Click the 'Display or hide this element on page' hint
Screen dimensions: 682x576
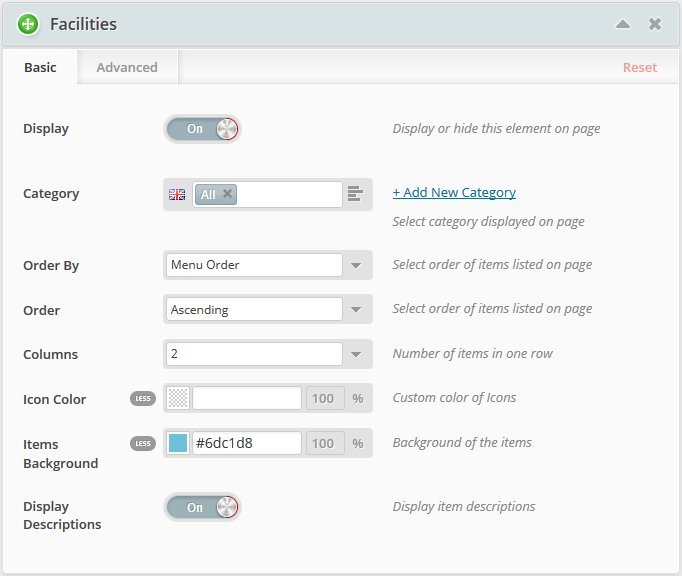click(x=496, y=128)
